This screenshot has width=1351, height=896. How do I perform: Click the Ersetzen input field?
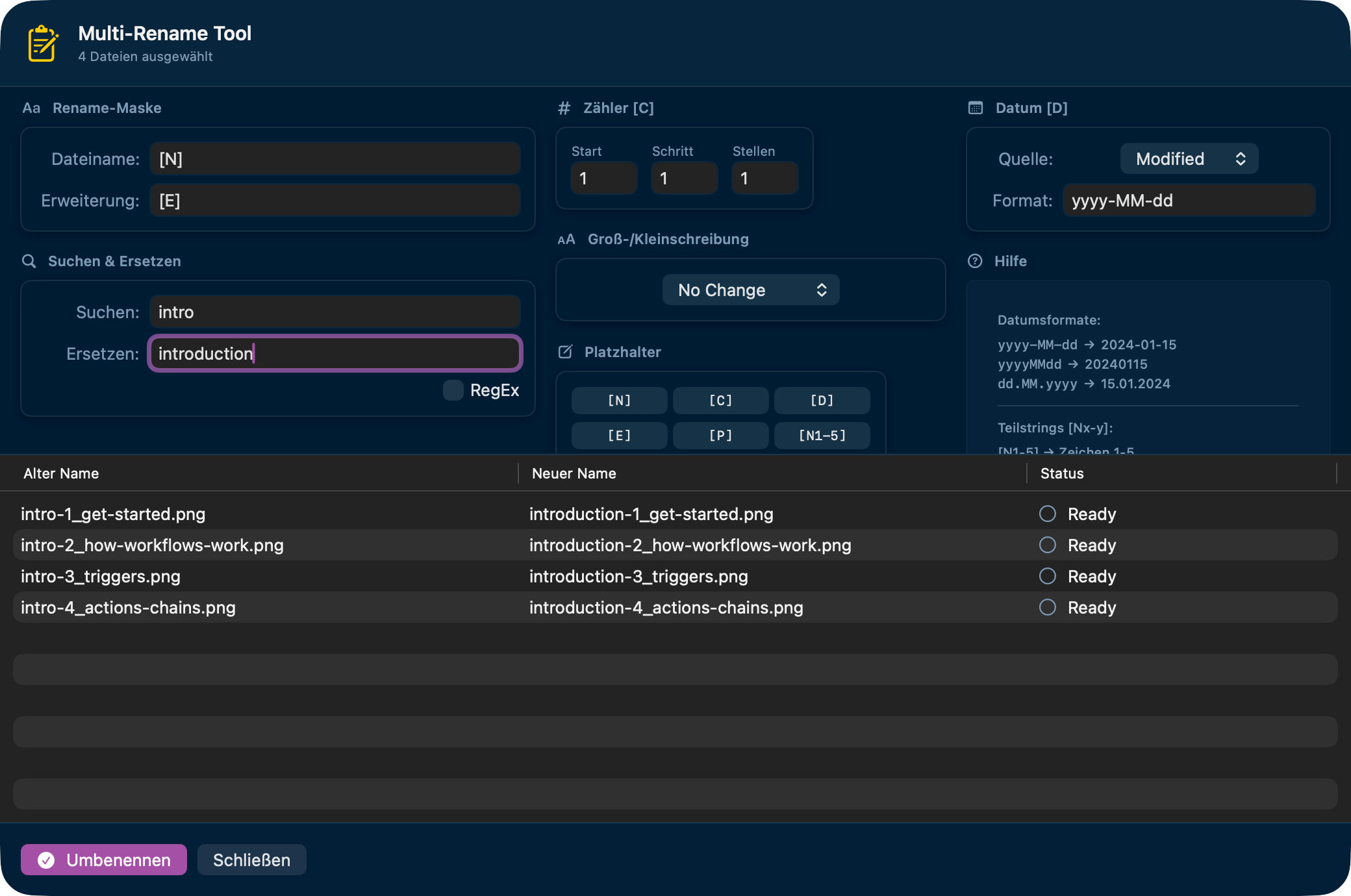tap(335, 354)
